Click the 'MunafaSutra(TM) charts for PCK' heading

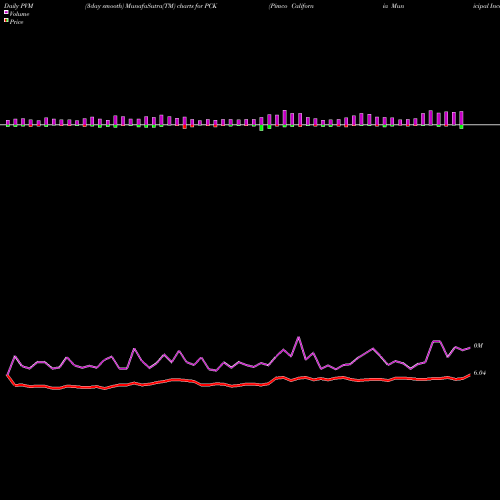[x=171, y=6]
